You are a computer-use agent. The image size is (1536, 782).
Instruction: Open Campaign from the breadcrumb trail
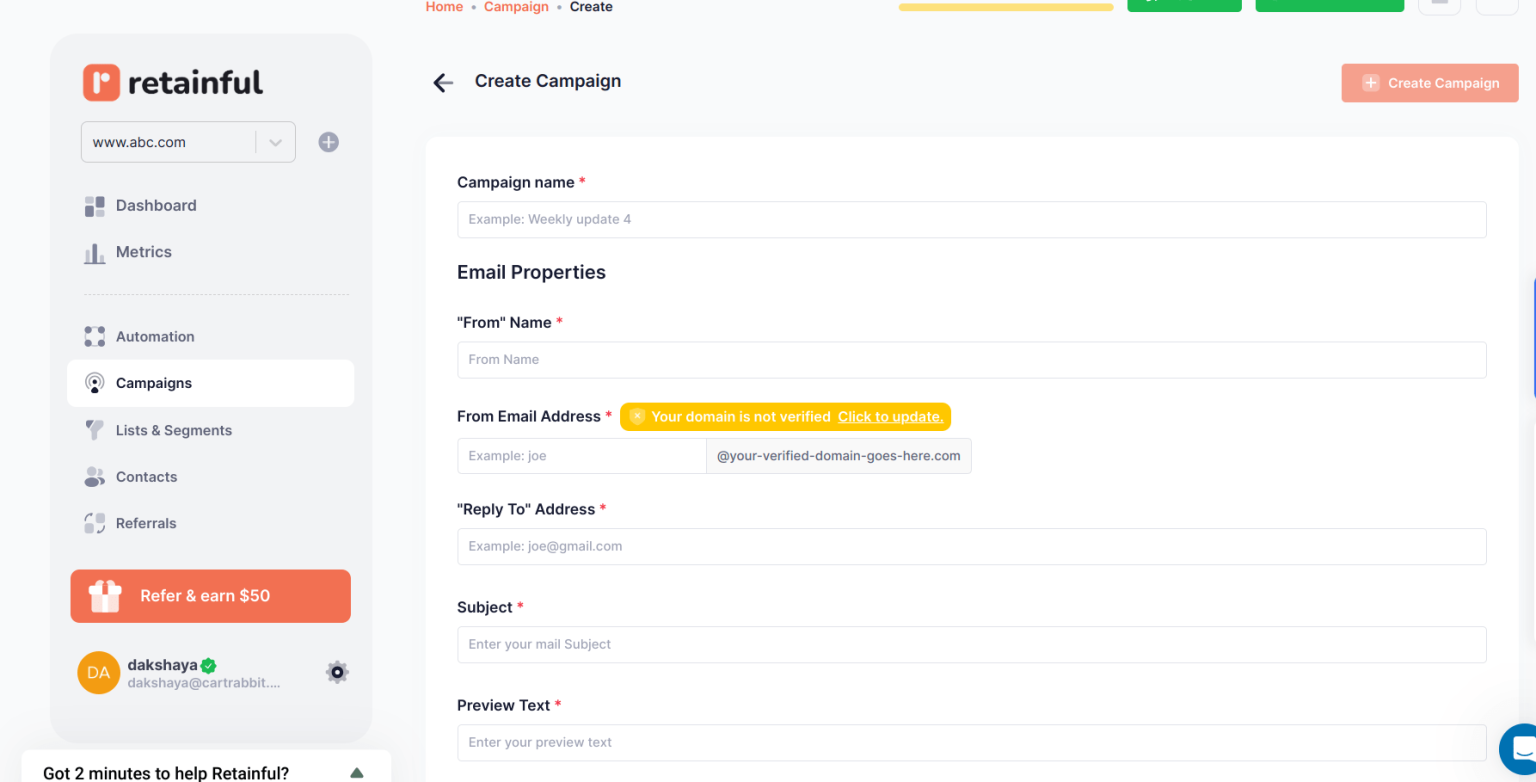tap(516, 7)
